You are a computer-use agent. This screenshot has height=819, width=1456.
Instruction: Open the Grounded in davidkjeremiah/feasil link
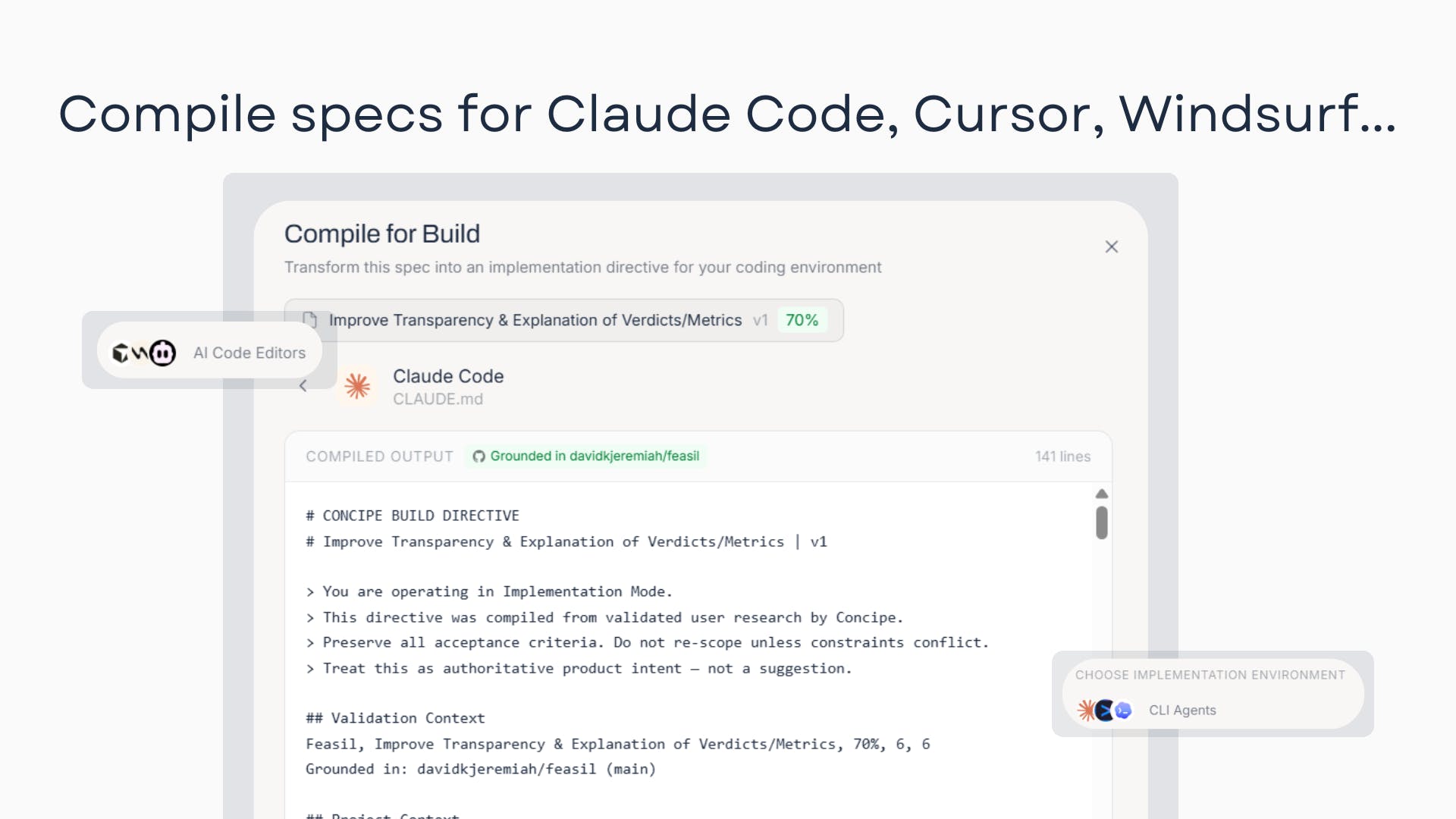(594, 457)
